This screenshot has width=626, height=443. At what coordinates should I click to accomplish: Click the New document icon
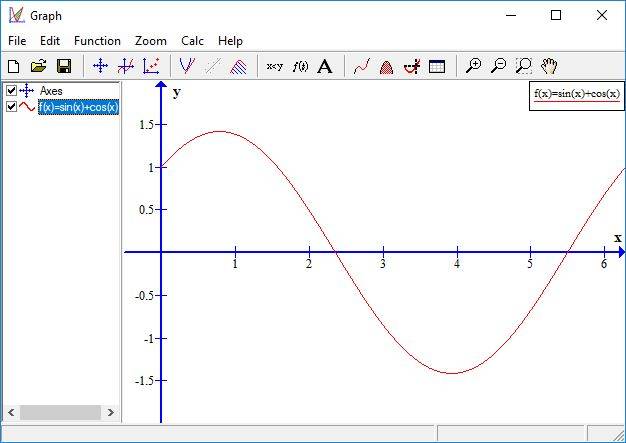(14, 66)
